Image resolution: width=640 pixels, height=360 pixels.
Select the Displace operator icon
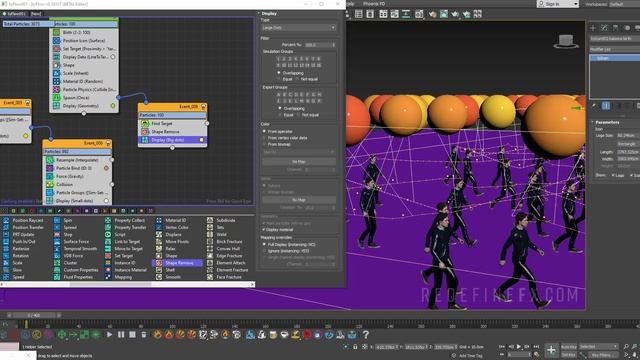[x=159, y=235]
